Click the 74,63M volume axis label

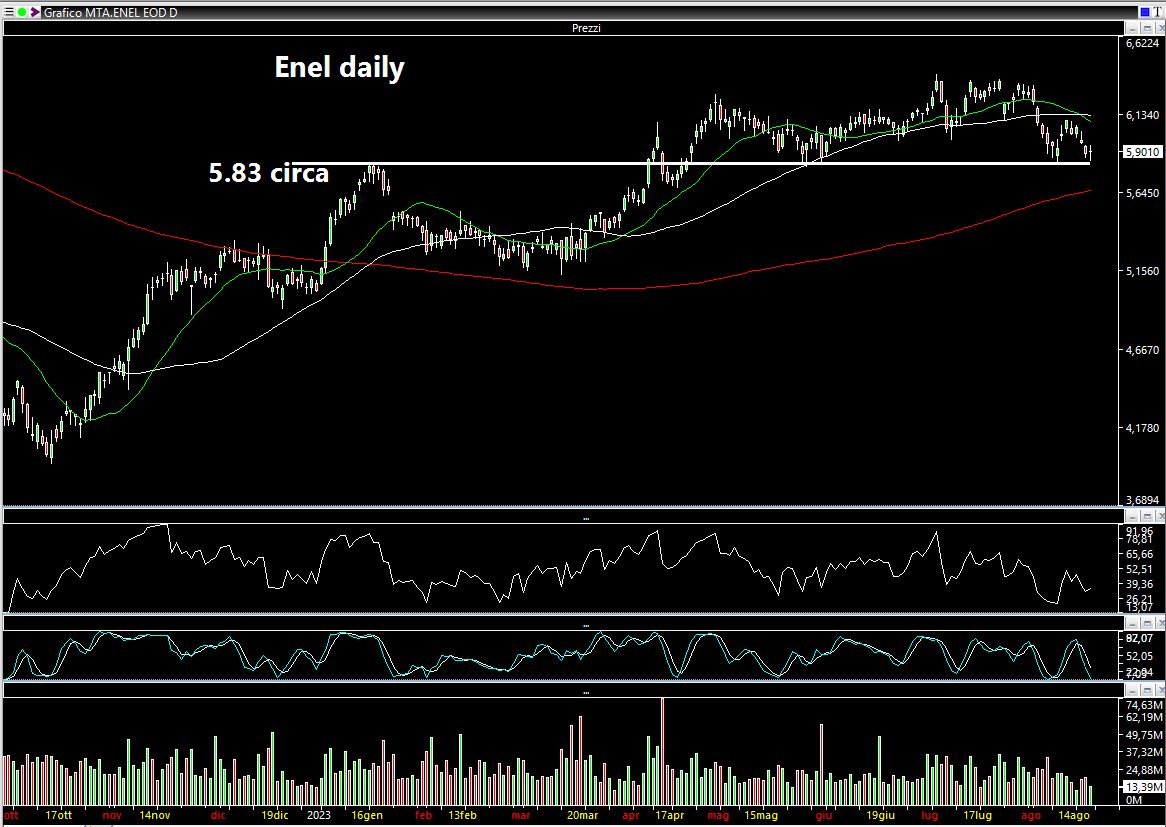tap(1143, 705)
